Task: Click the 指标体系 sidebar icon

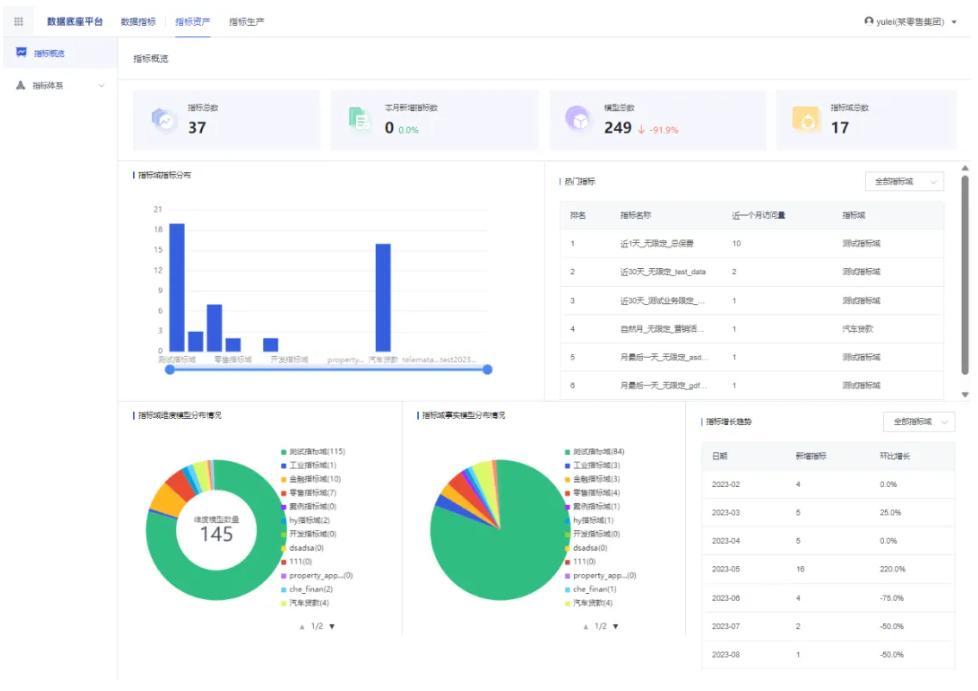Action: pyautogui.click(x=21, y=85)
